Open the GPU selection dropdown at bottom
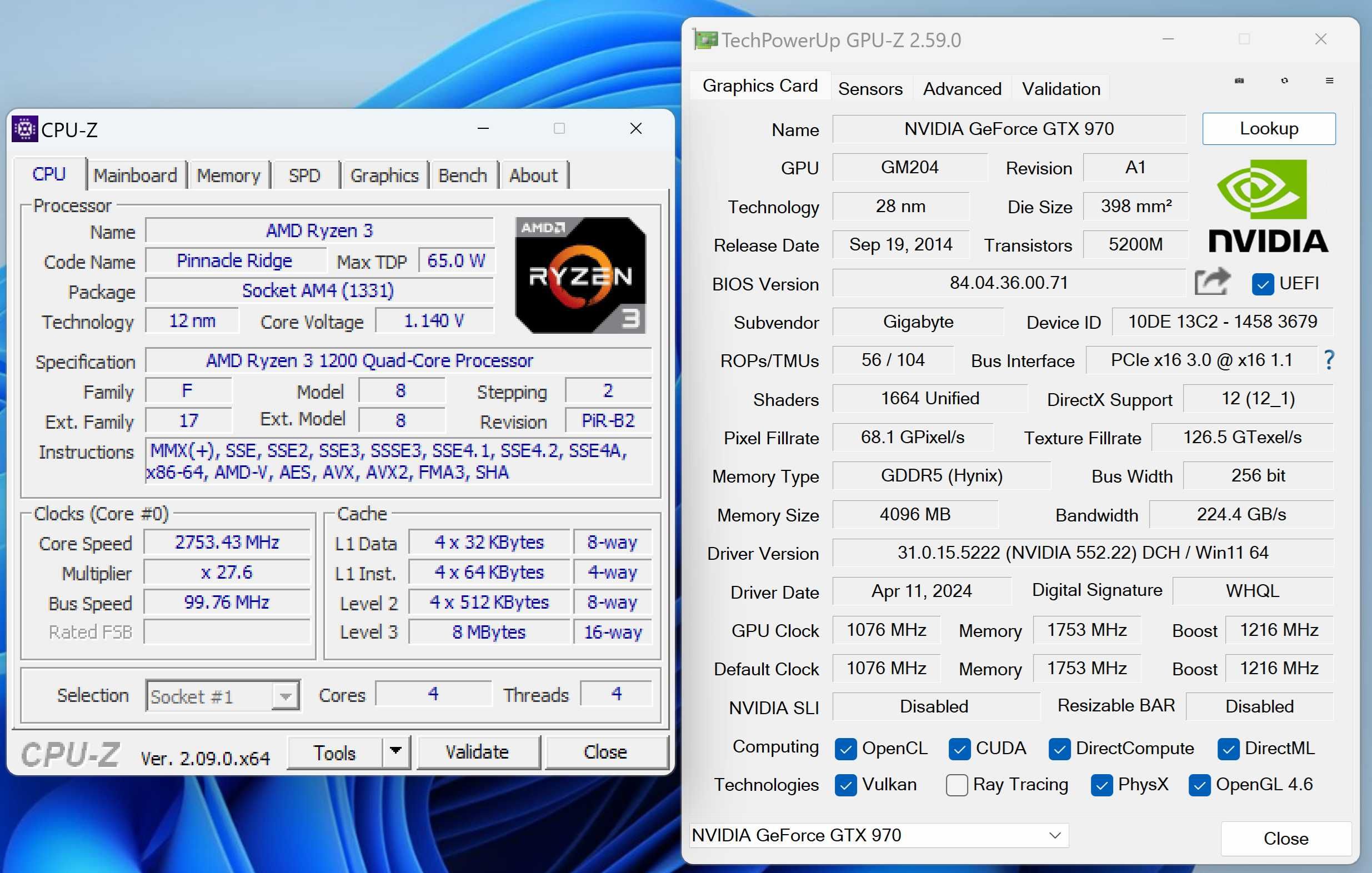 pyautogui.click(x=879, y=835)
